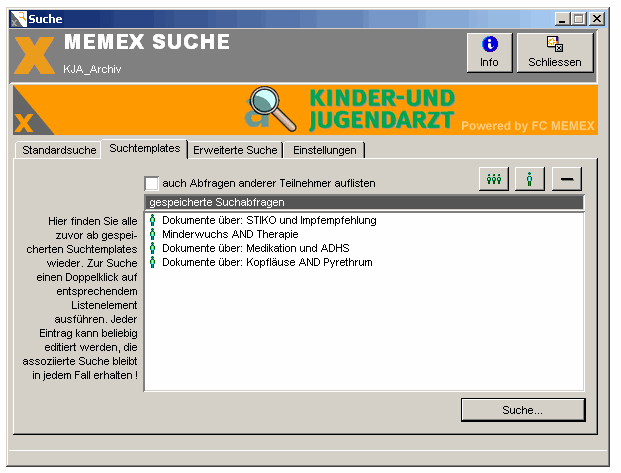Click the orange MEMEX X logo
The height and width of the screenshot is (473, 621).
[x=35, y=54]
